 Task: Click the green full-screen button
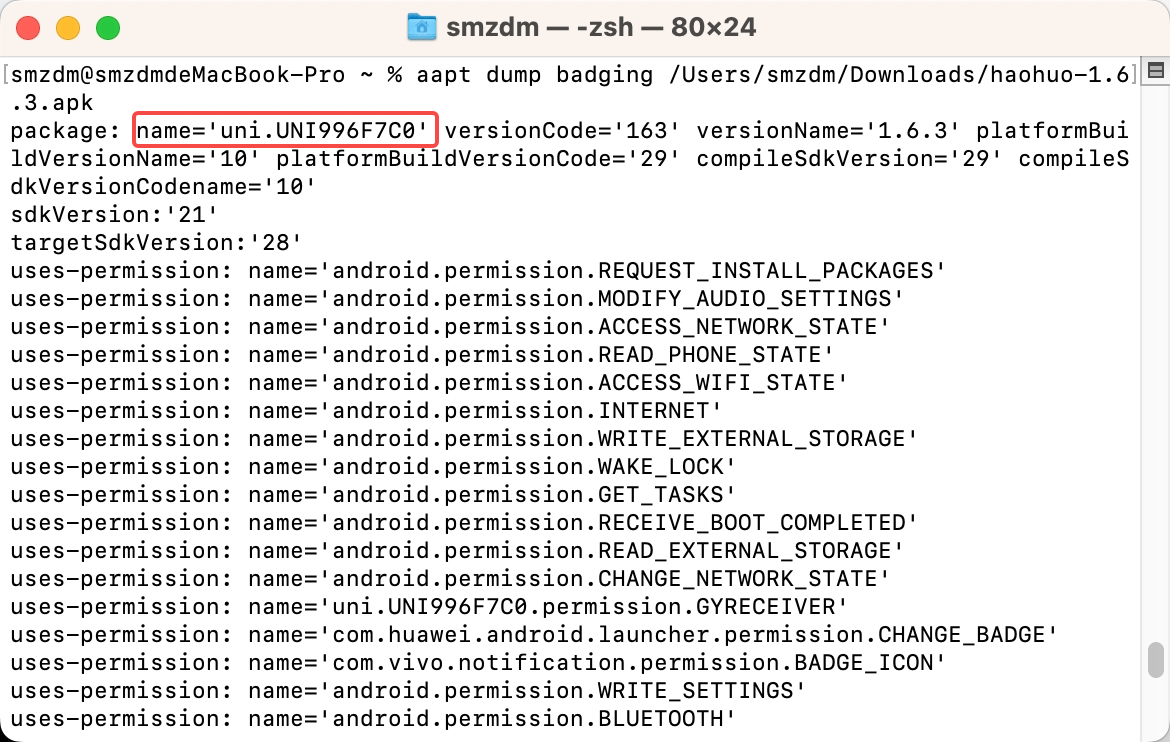(x=108, y=27)
